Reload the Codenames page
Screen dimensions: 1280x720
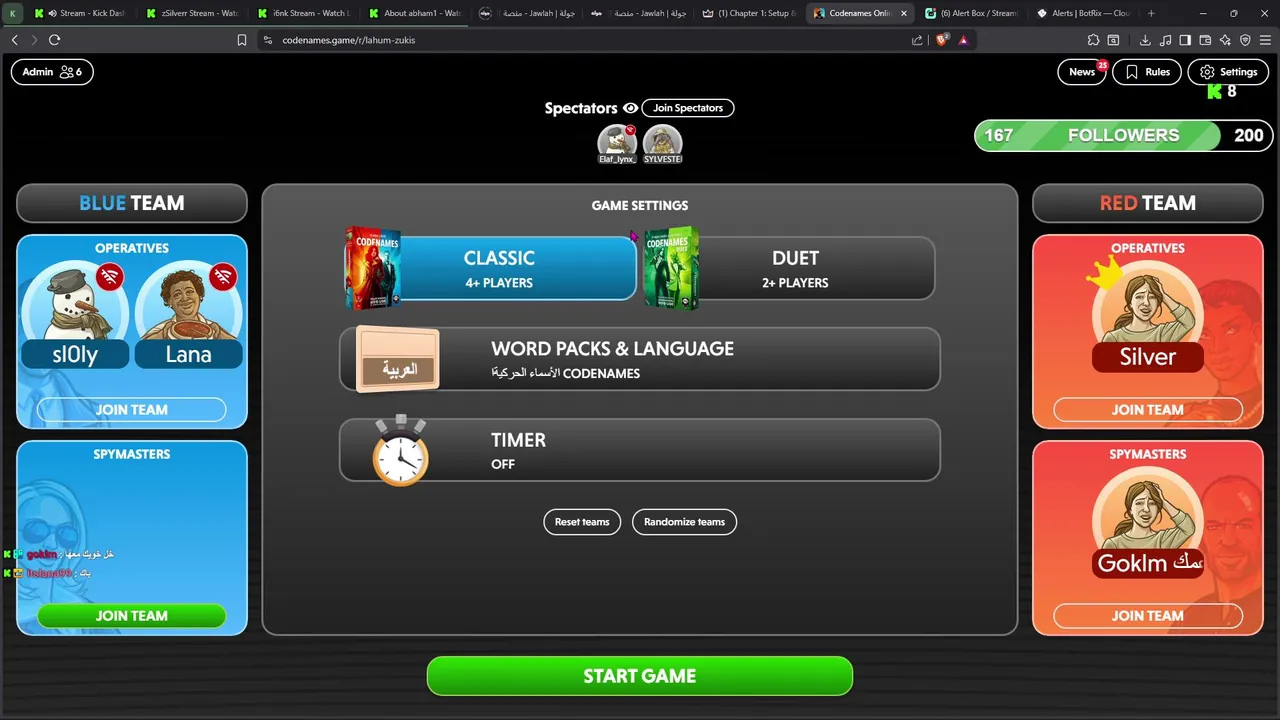pyautogui.click(x=54, y=40)
